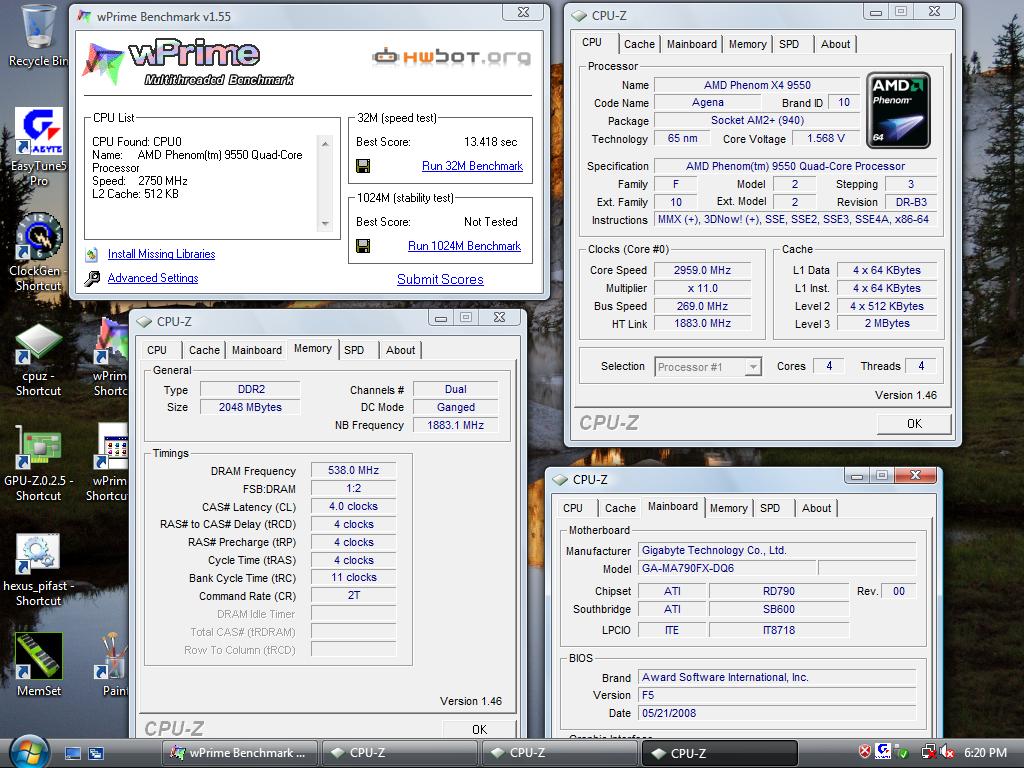Switch to CPU tab in Memory CPU-Z window
Image resolution: width=1024 pixels, height=768 pixels.
pos(157,350)
